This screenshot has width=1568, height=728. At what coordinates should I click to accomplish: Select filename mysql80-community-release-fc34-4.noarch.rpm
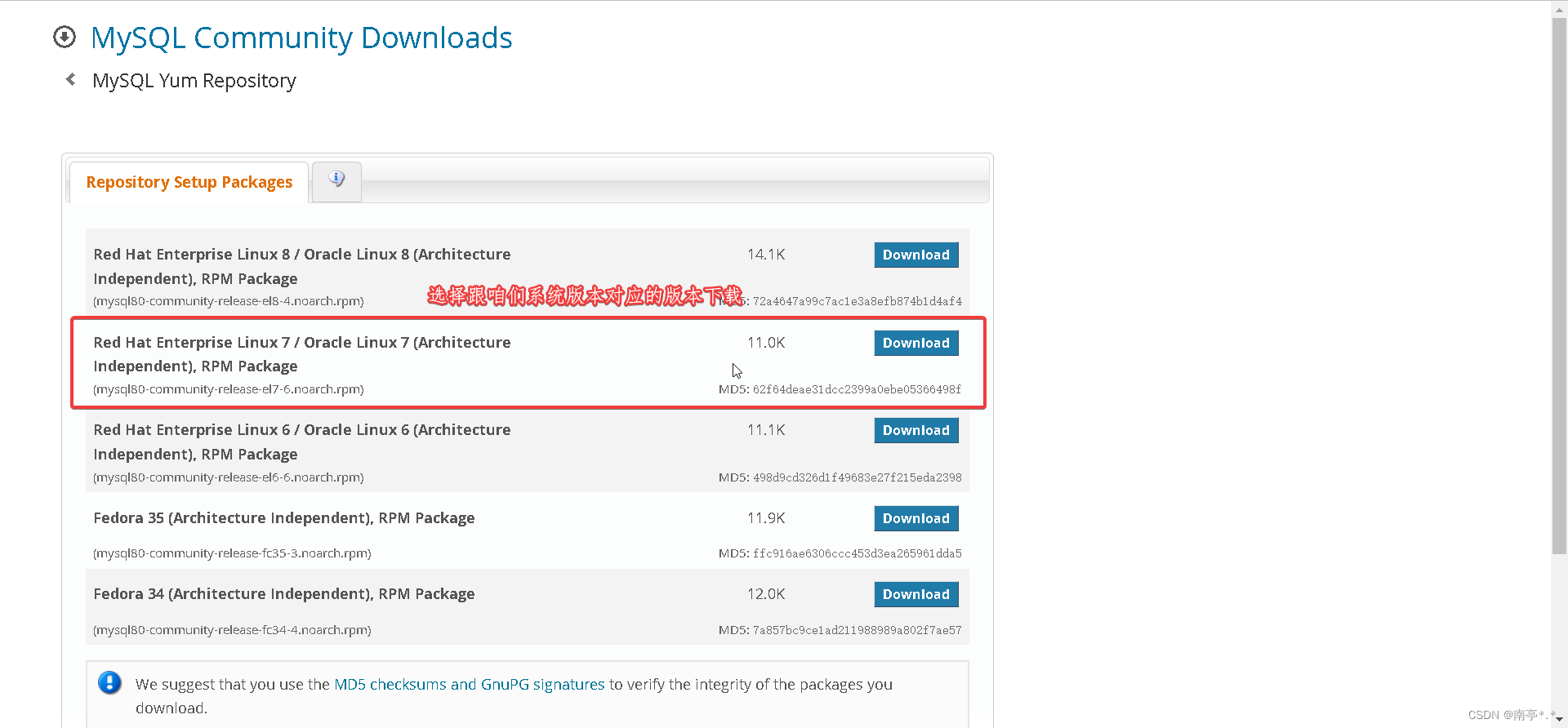(232, 630)
